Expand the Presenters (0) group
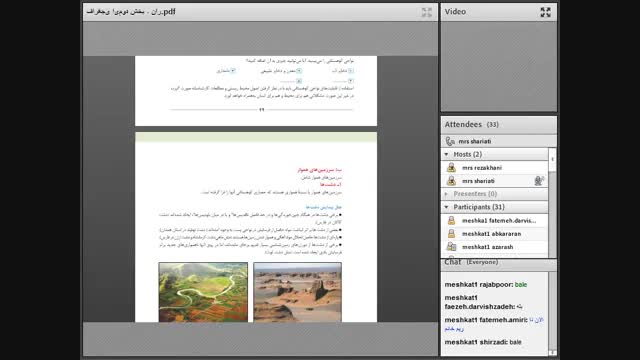 tap(446, 194)
